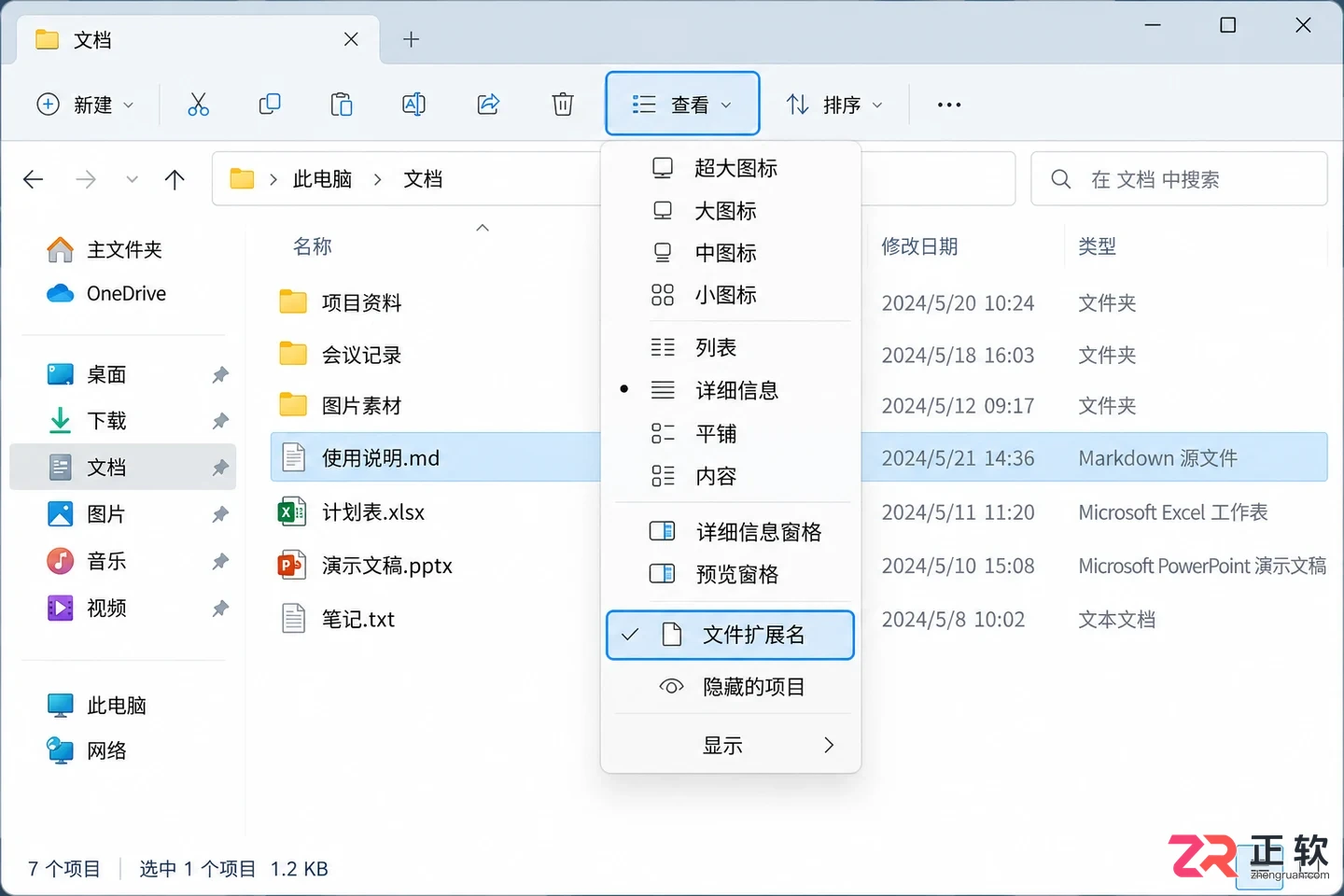Sort by 修改日期 column header
Image resolution: width=1344 pixels, height=896 pixels.
pos(920,246)
